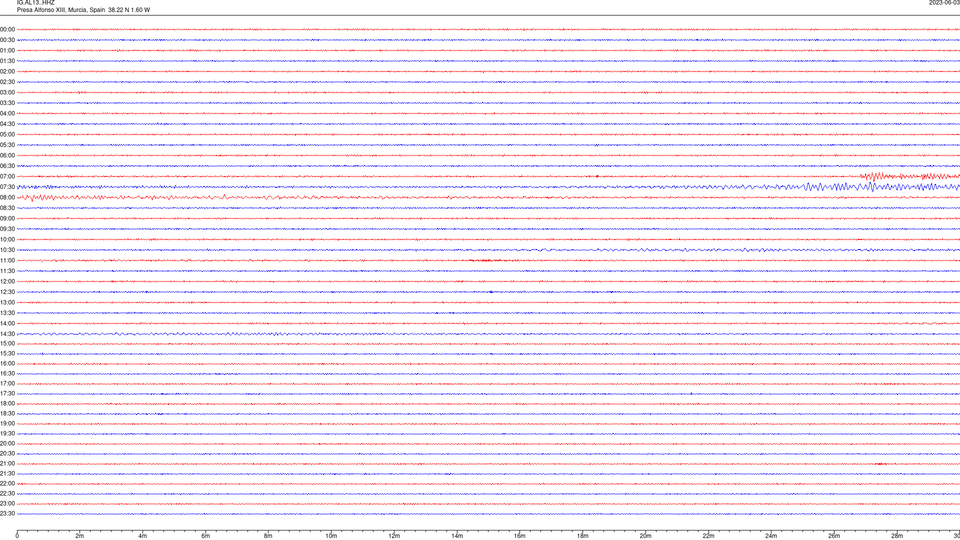The image size is (960, 540).
Task: Click the 6m axis tick label
Action: (x=206, y=536)
